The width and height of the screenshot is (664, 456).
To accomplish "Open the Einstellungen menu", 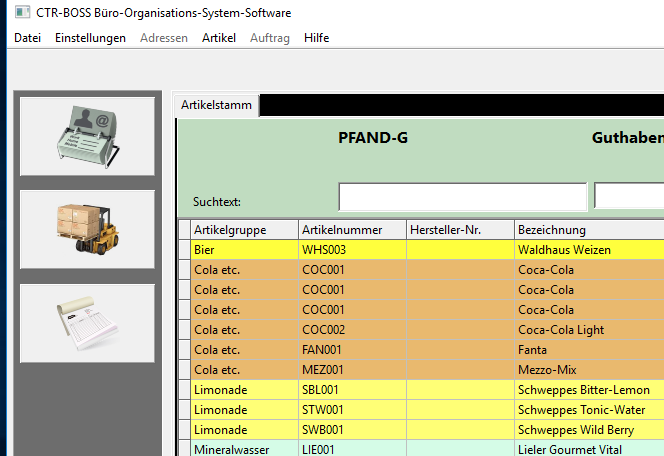I will click(90, 38).
